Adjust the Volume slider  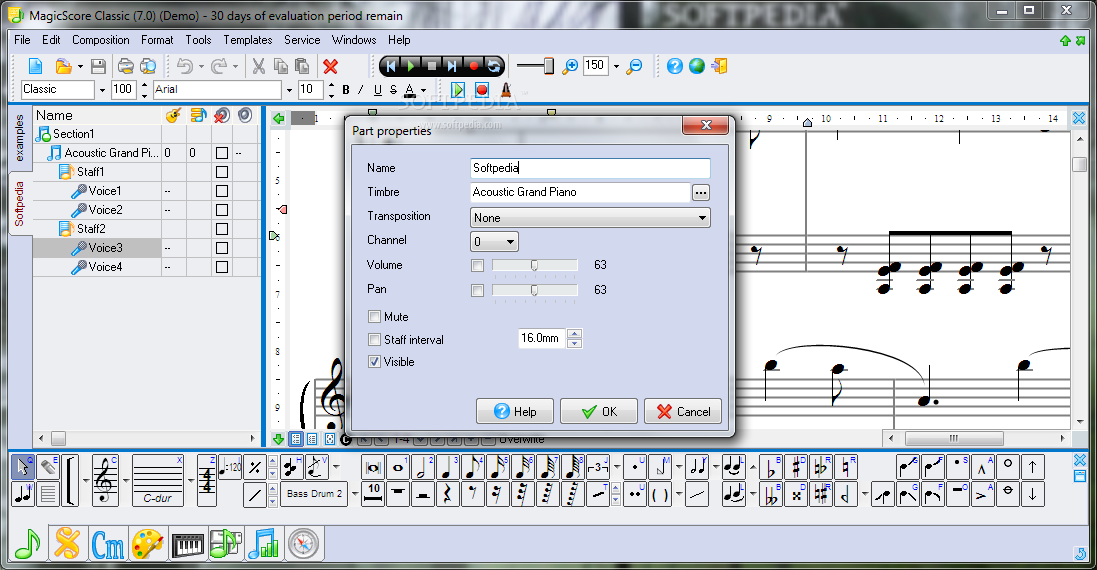pos(535,265)
